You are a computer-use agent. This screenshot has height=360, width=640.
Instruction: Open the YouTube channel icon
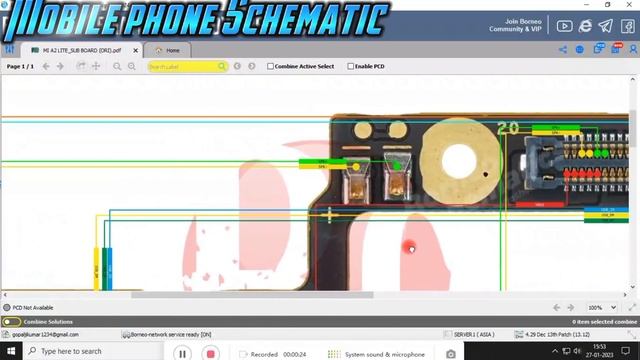(x=564, y=26)
